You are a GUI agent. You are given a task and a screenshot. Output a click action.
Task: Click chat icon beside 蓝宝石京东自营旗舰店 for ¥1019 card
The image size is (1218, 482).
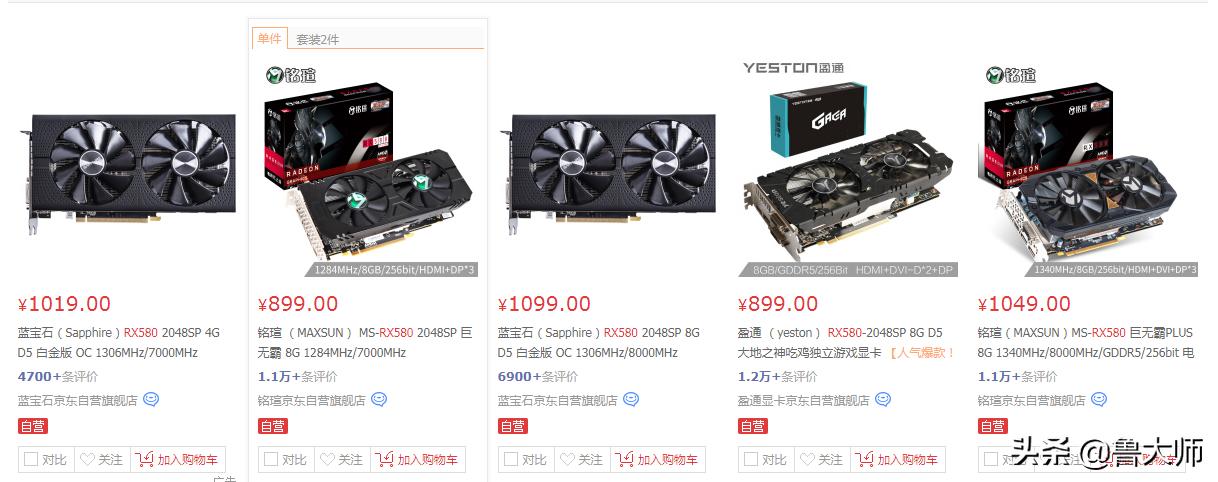(x=151, y=399)
